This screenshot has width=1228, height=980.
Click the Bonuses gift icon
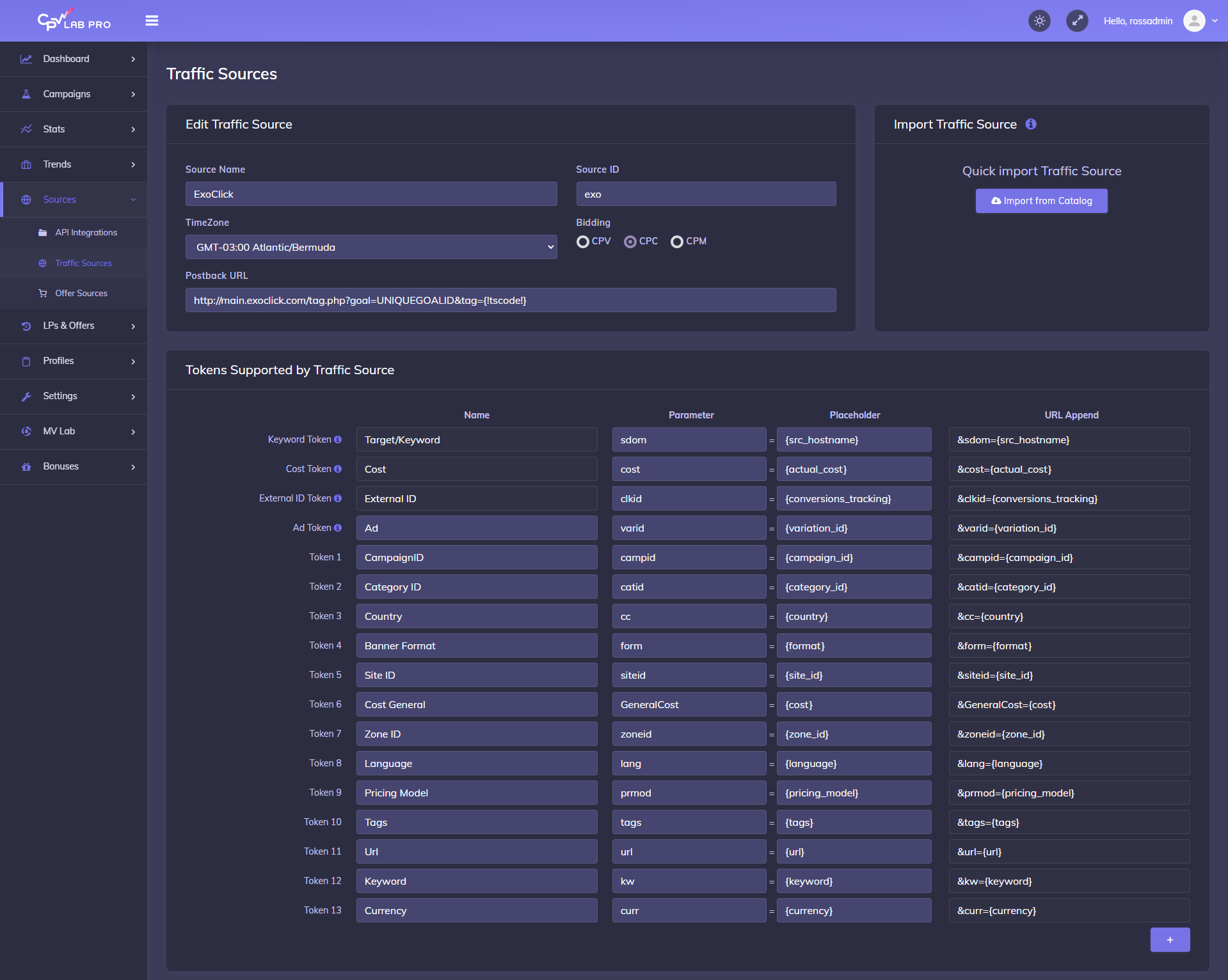click(26, 467)
